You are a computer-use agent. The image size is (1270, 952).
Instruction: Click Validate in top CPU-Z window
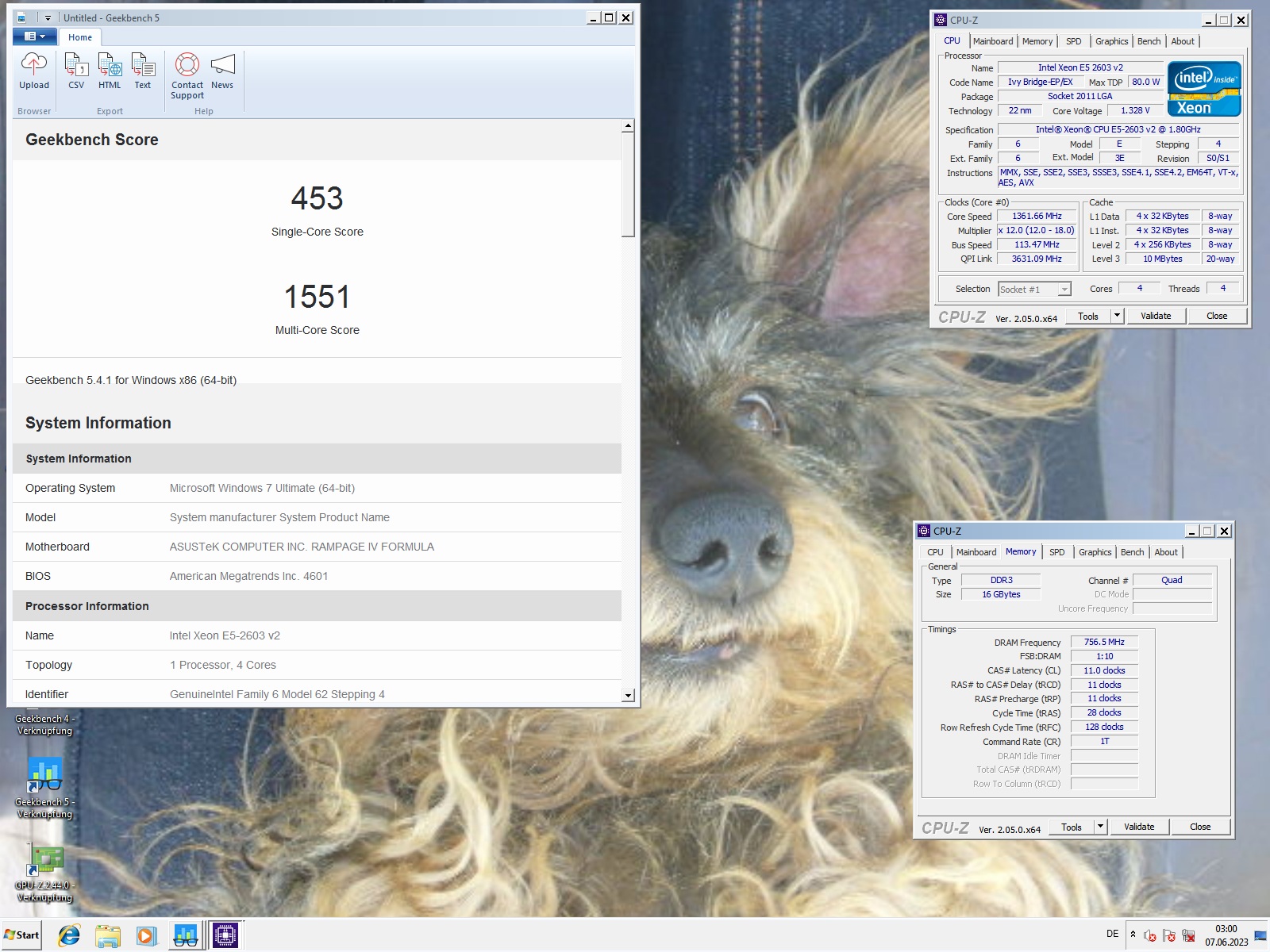[1156, 316]
